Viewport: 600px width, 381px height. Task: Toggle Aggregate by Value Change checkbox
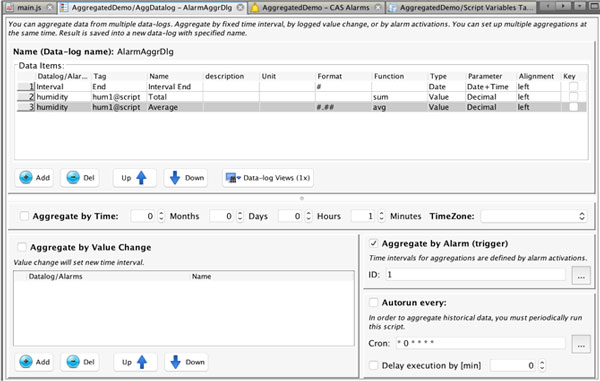click(x=22, y=247)
